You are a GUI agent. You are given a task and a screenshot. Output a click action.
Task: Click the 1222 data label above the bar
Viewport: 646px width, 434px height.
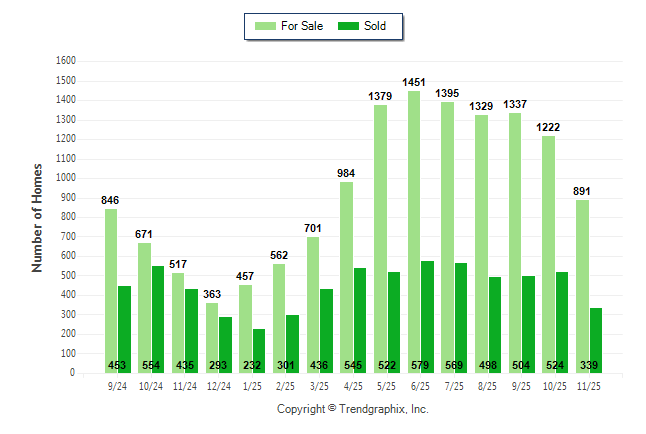tap(550, 125)
